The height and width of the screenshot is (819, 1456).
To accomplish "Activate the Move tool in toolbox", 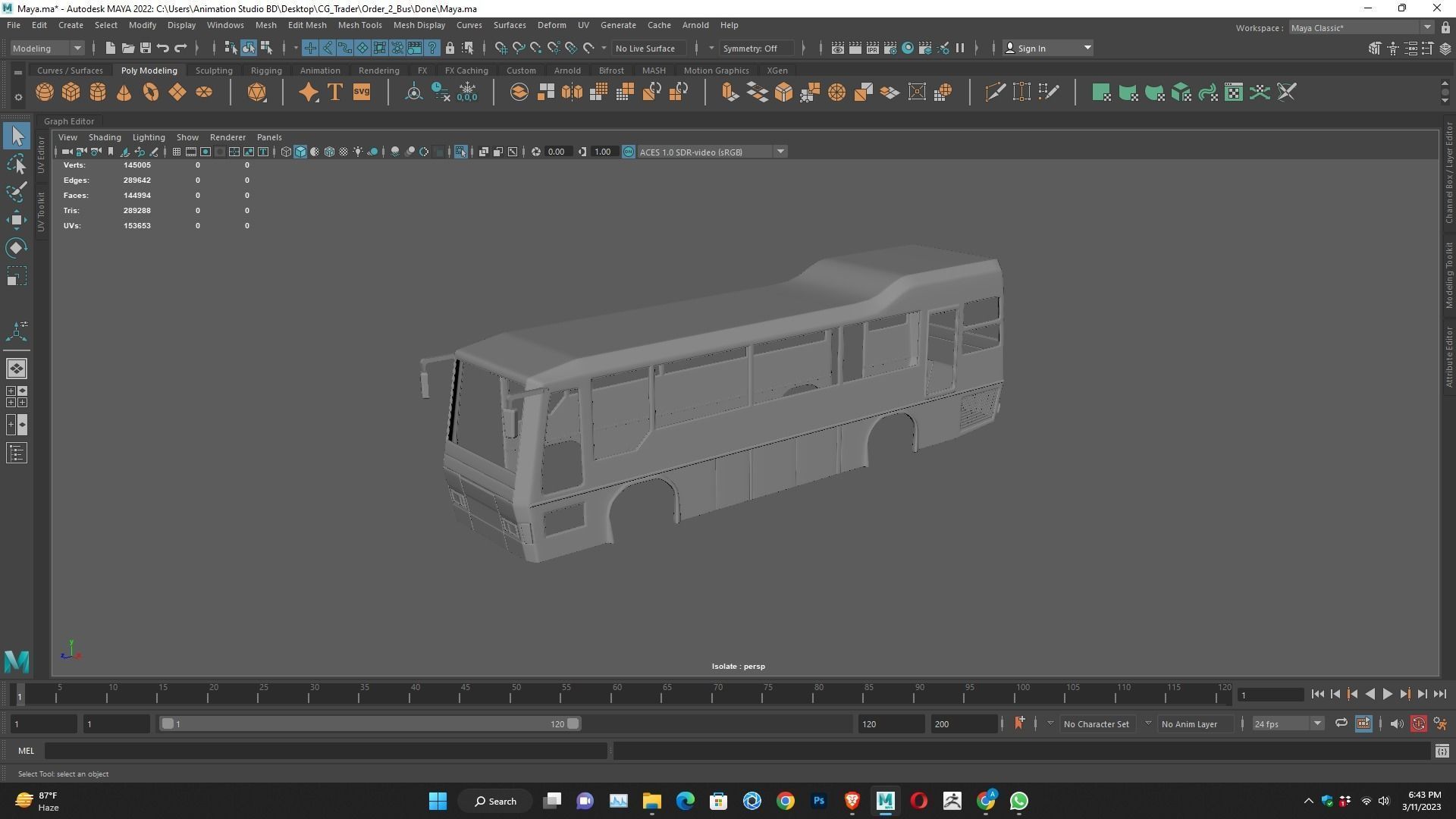I will pos(17,220).
